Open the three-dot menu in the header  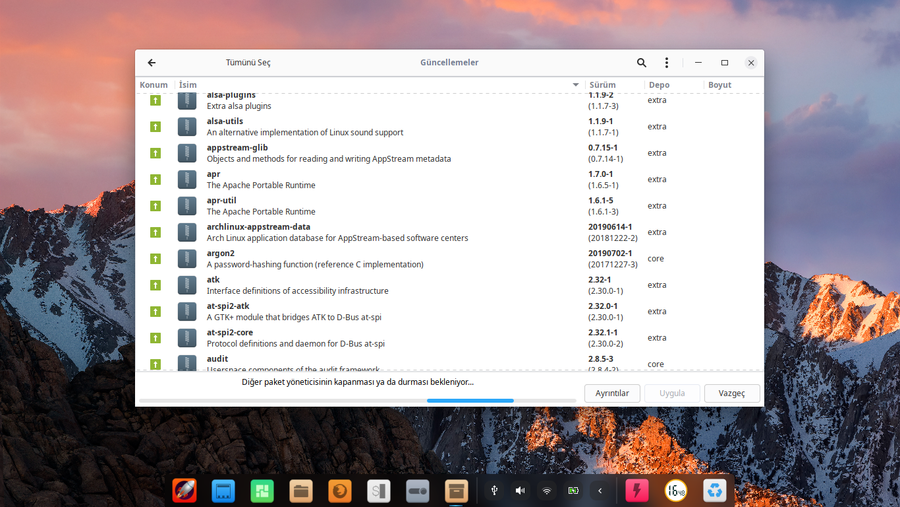tap(667, 63)
